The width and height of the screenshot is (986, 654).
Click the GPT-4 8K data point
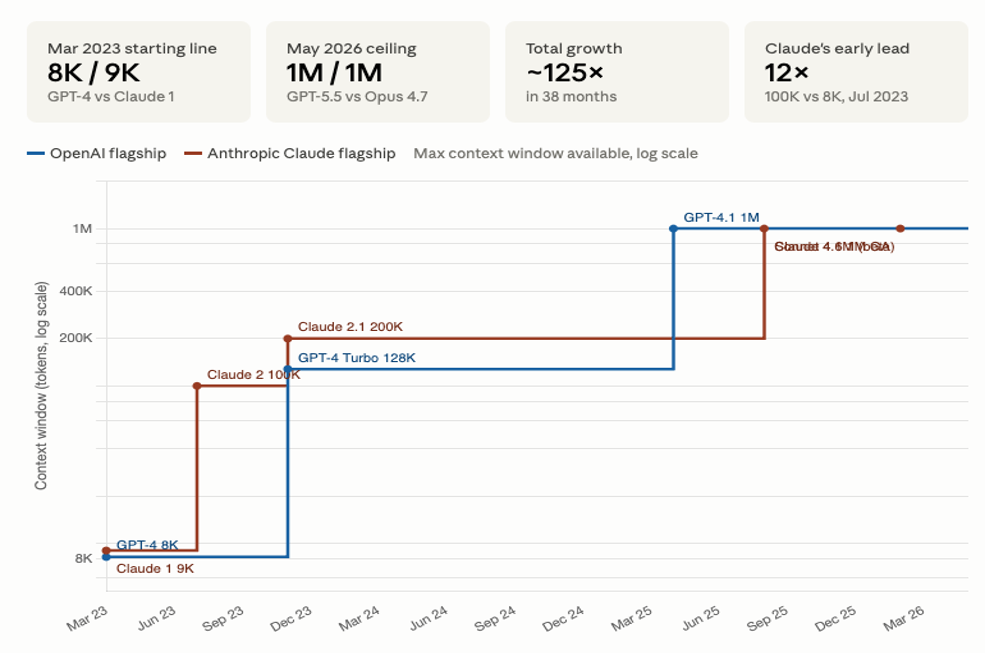coord(106,557)
